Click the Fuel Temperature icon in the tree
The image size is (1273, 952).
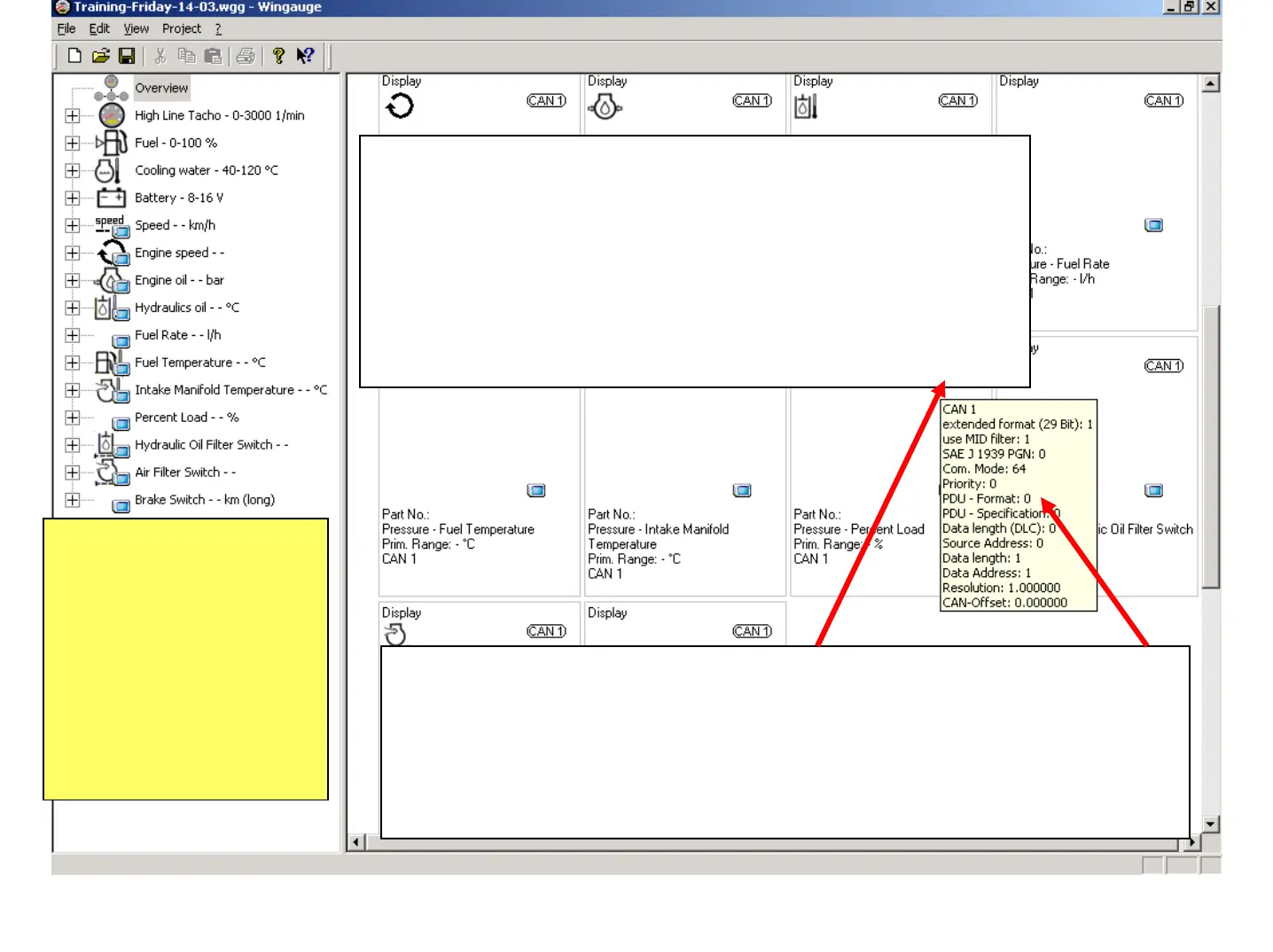113,363
